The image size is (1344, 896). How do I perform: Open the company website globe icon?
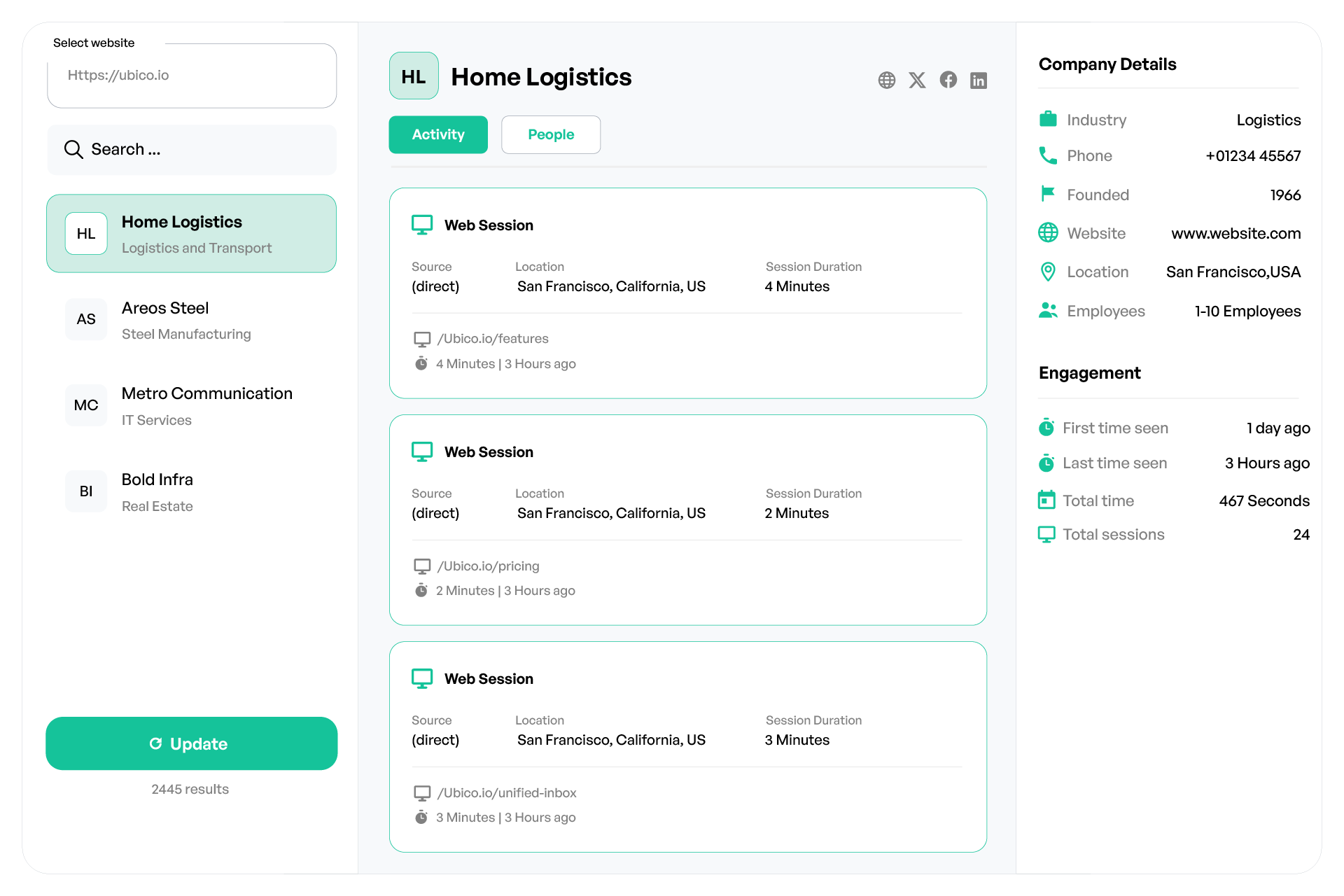pos(887,80)
